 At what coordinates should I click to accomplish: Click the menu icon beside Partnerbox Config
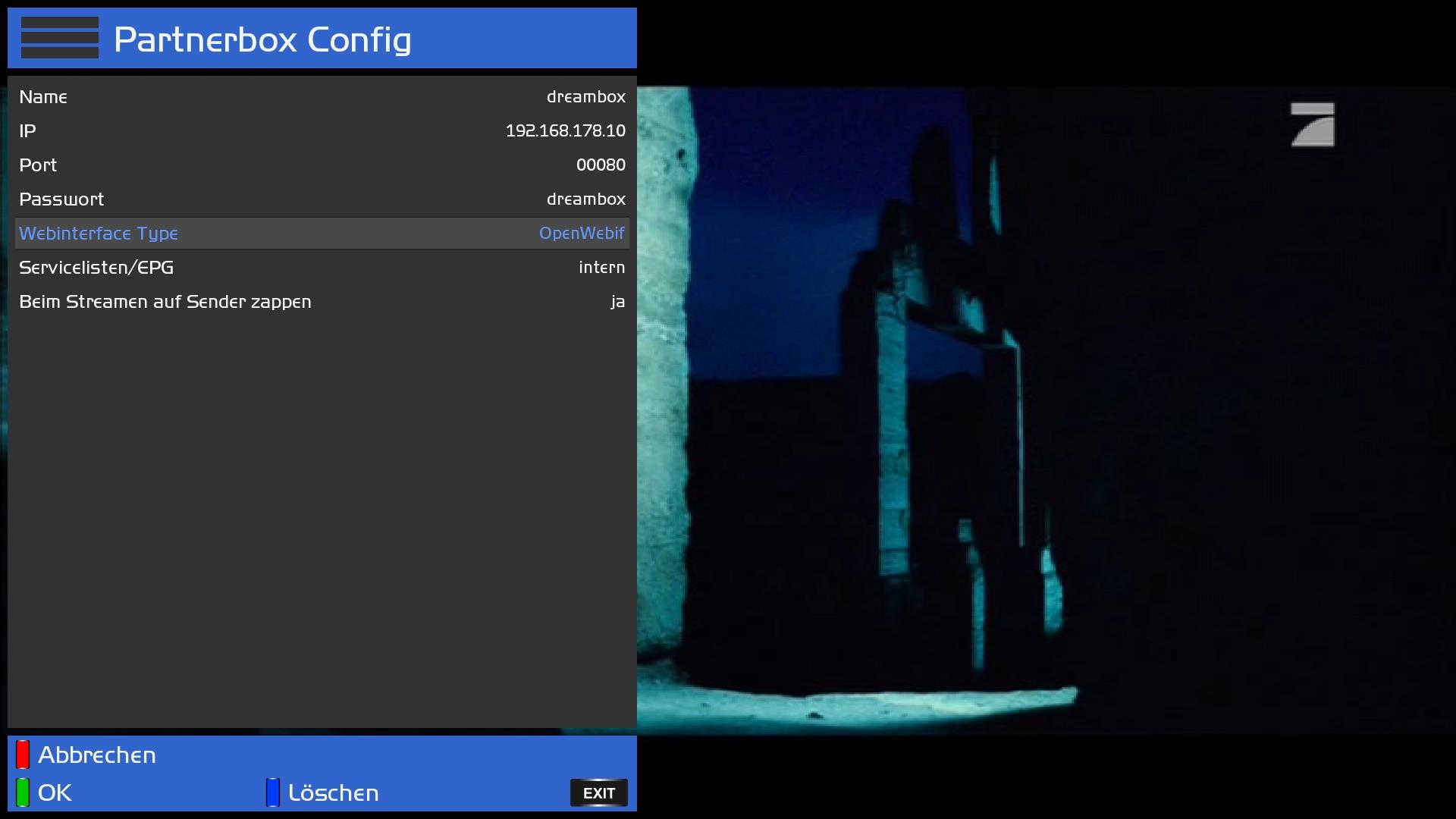(60, 38)
